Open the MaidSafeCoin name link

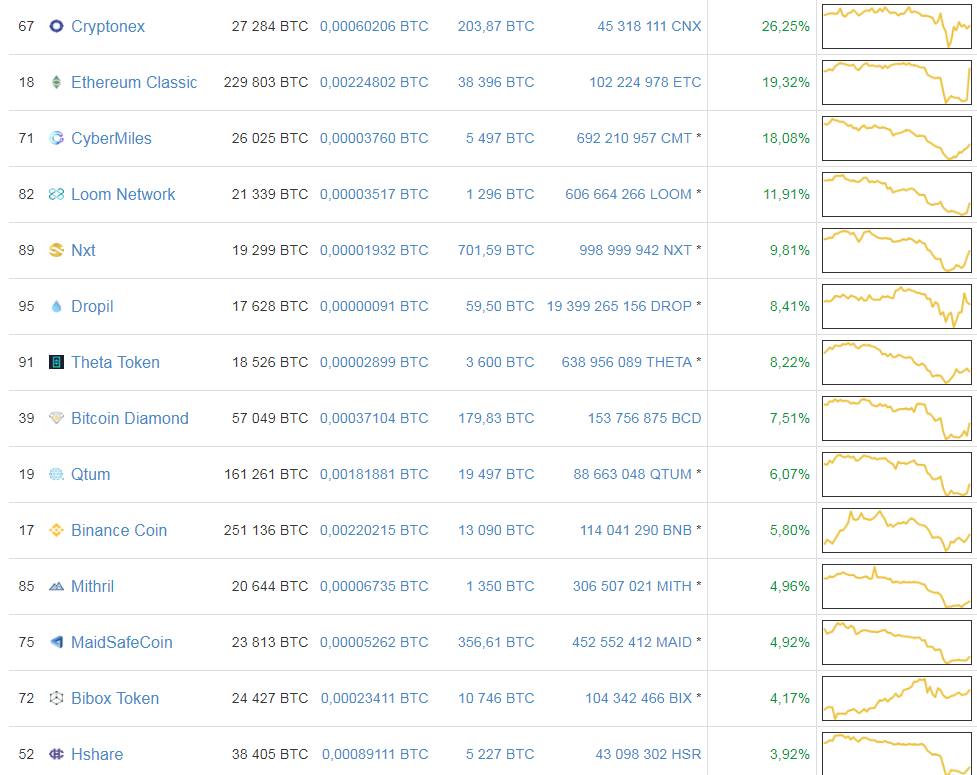point(122,642)
